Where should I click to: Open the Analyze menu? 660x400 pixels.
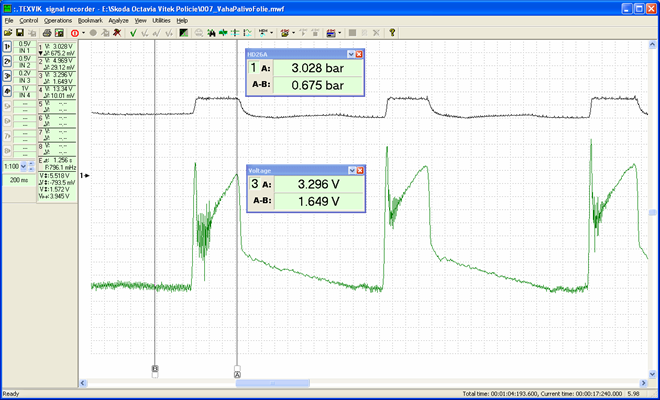(x=118, y=20)
